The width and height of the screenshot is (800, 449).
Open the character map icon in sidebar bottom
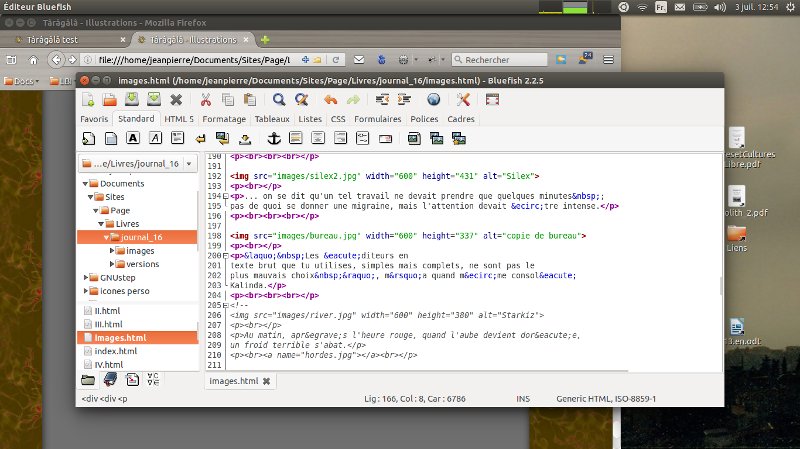coord(153,379)
